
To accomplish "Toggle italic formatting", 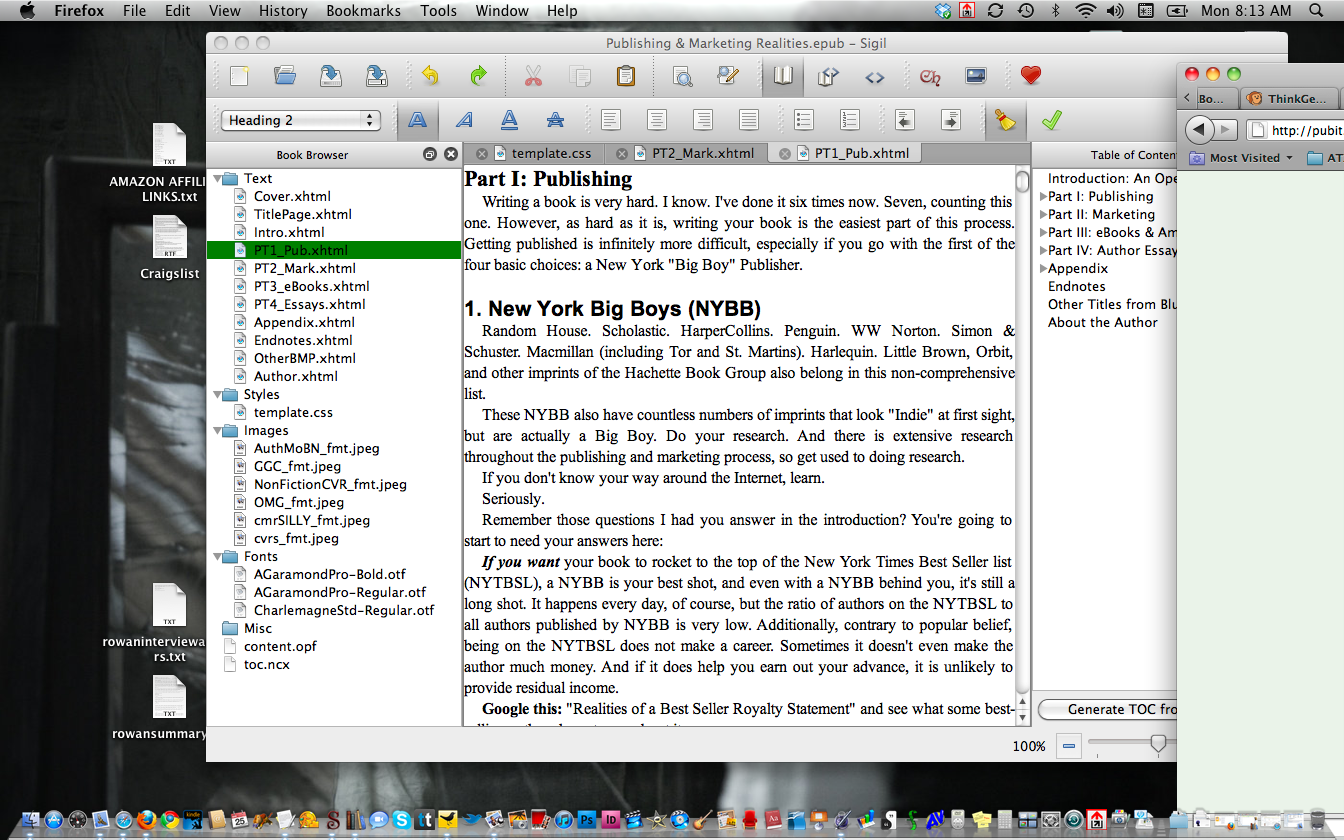I will [464, 120].
